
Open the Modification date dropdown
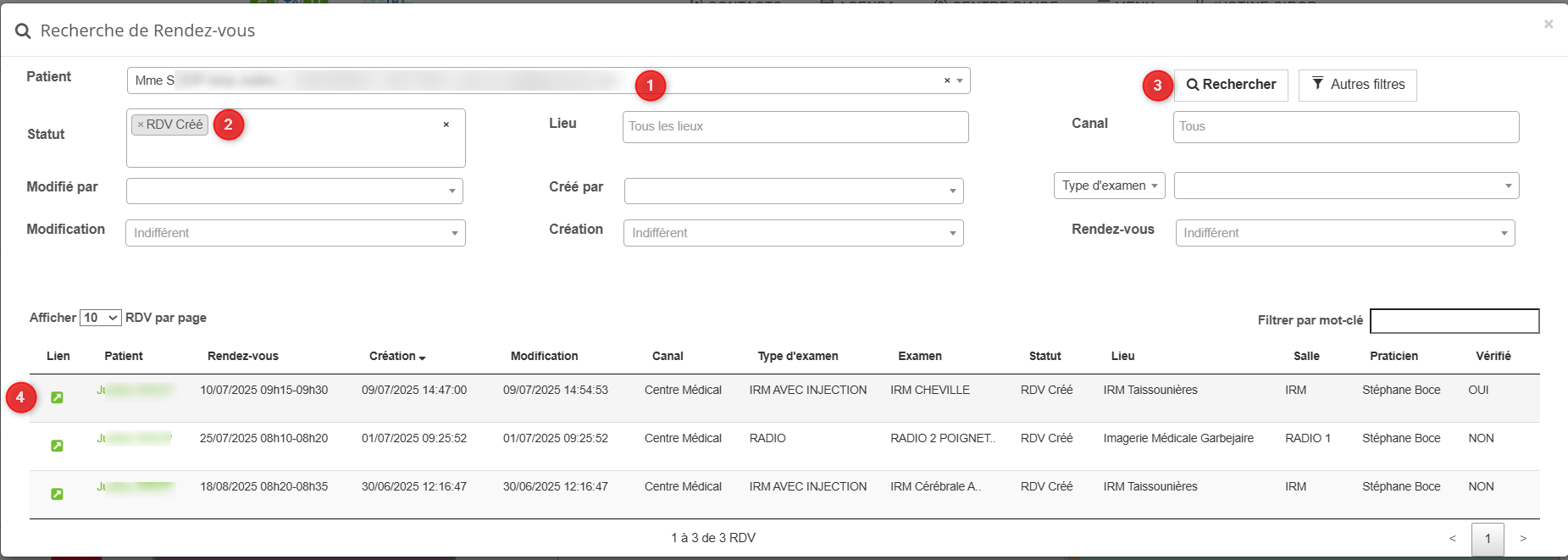pos(295,233)
